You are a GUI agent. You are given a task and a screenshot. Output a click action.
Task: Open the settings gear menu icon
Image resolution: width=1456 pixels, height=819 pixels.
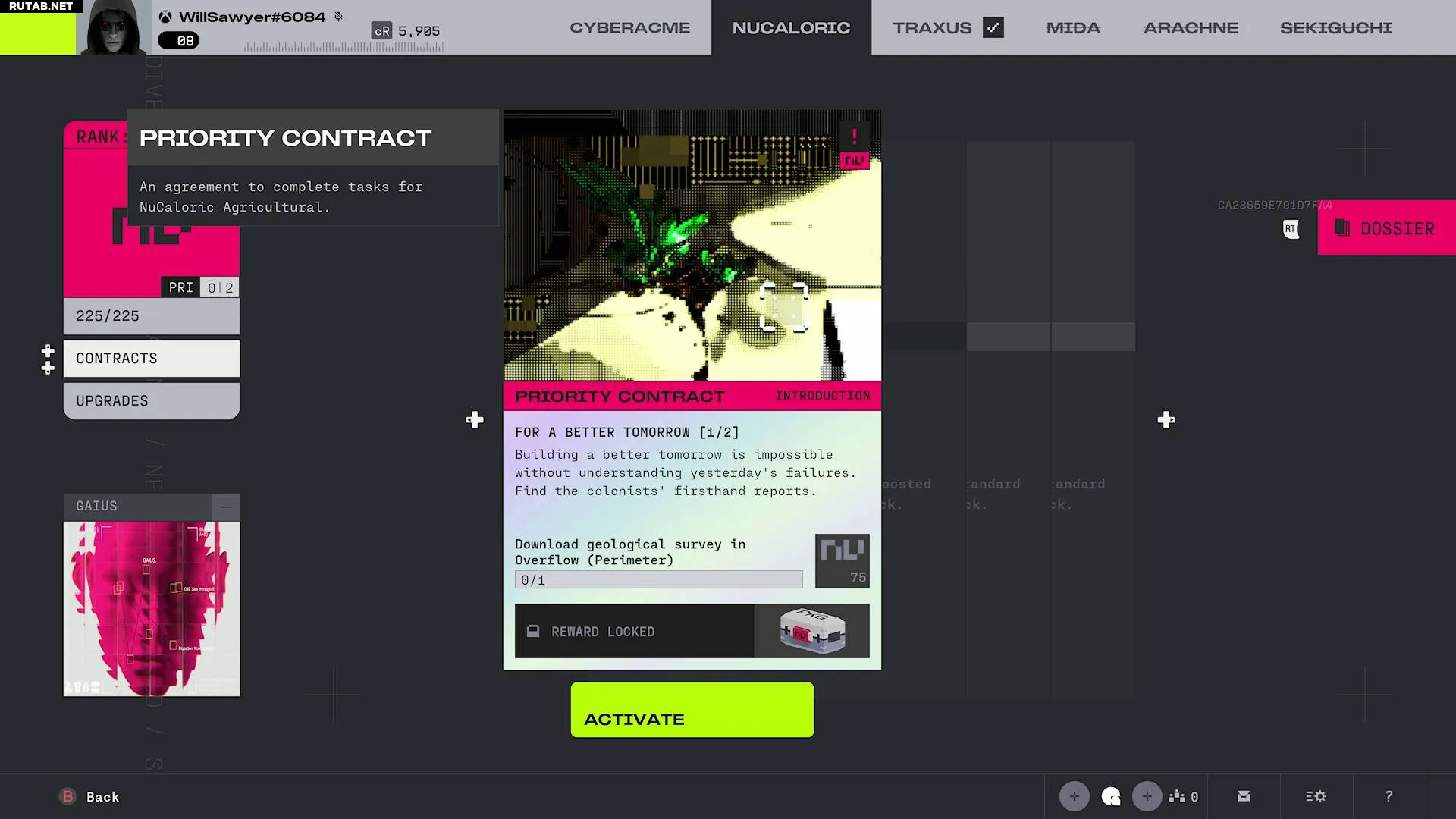[1316, 796]
